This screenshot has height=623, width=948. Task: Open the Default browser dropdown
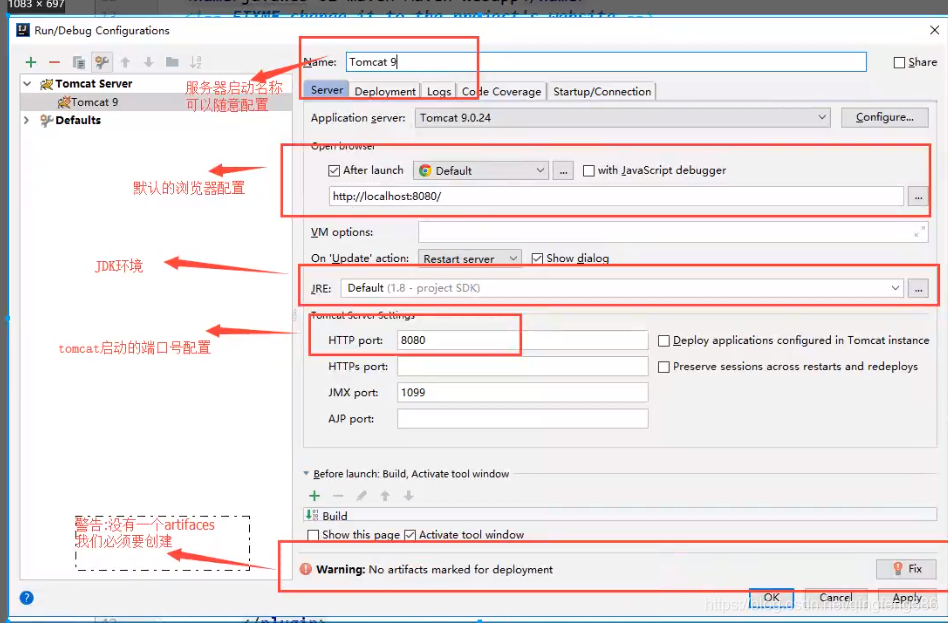(481, 171)
